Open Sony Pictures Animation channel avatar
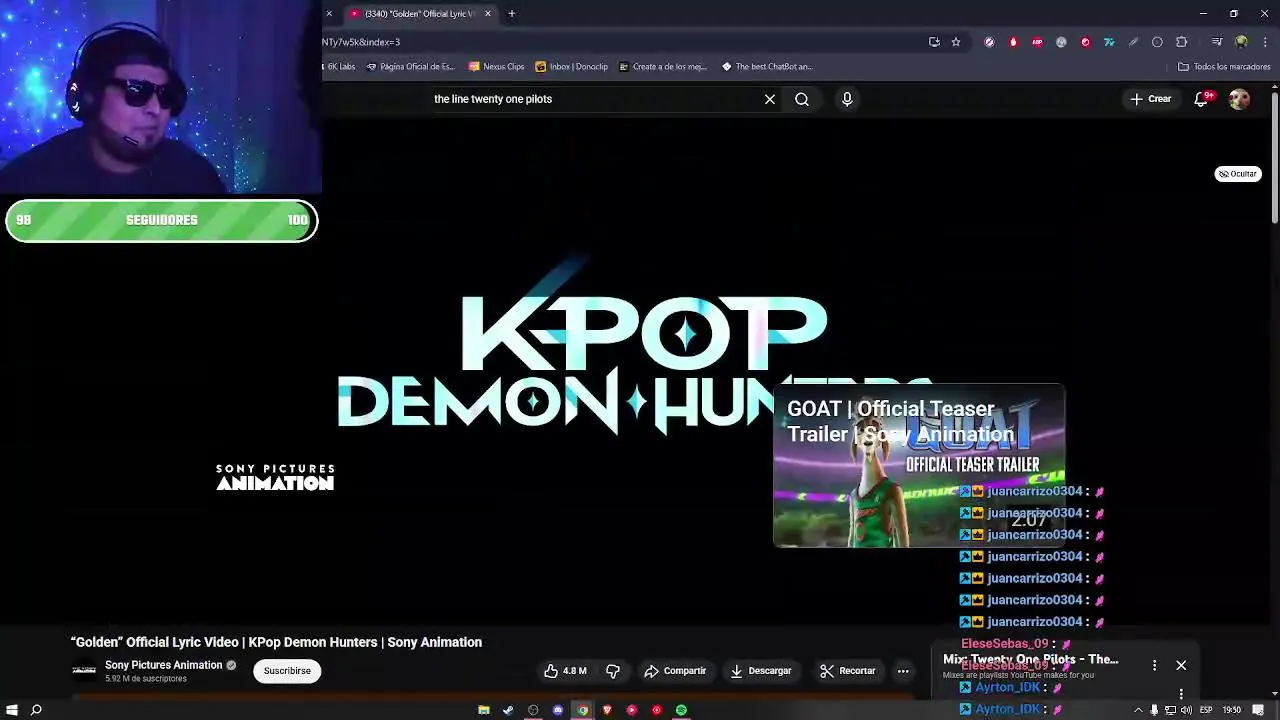 pyautogui.click(x=84, y=670)
